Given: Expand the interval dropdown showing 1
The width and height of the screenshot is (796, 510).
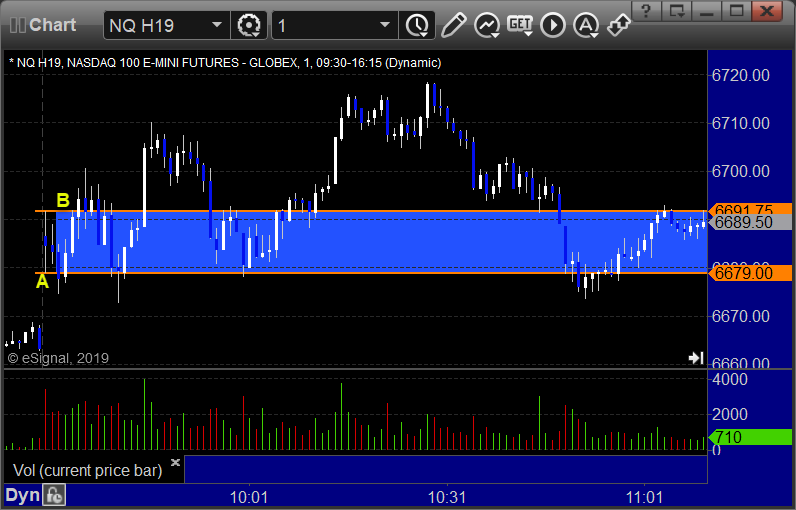Looking at the screenshot, I should pos(334,25).
